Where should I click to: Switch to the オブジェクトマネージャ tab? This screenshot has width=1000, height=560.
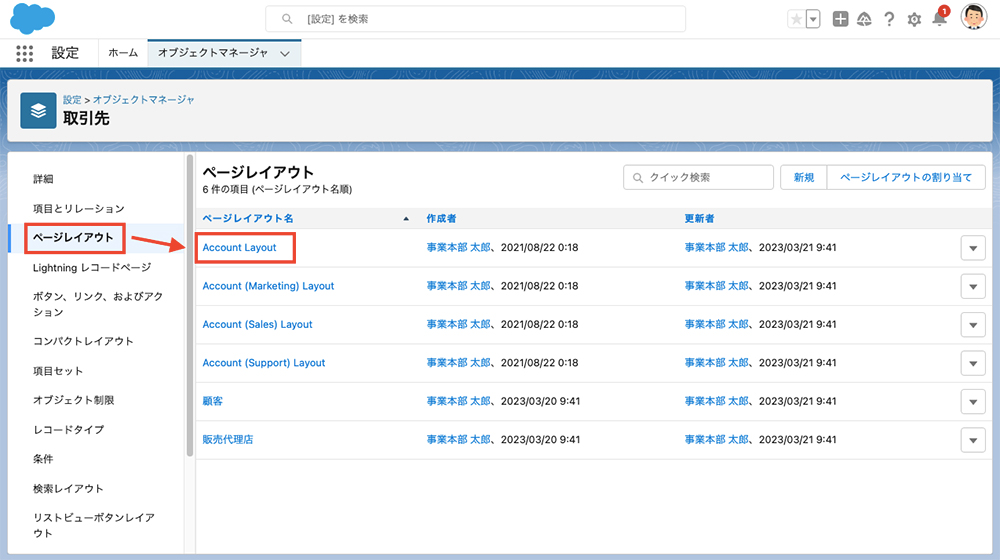(x=212, y=53)
